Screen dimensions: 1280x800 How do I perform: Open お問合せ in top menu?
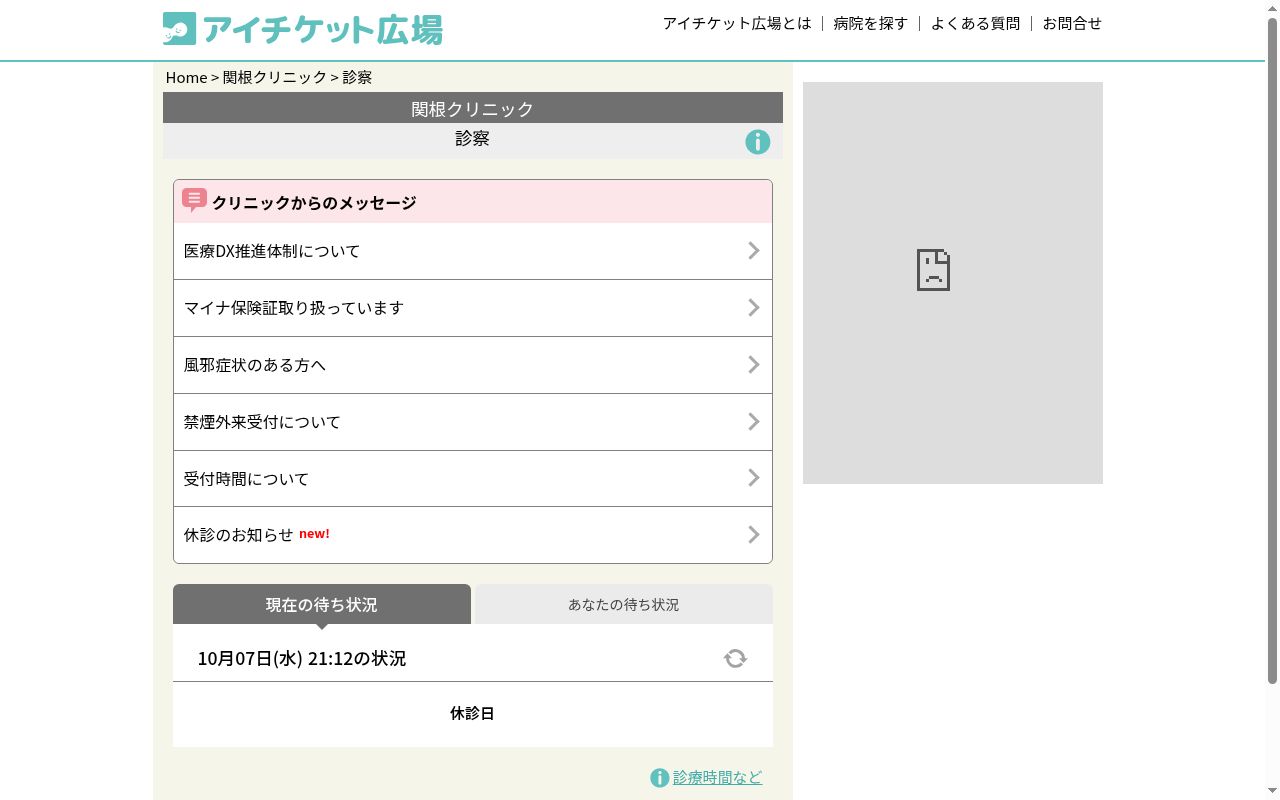pyautogui.click(x=1072, y=23)
